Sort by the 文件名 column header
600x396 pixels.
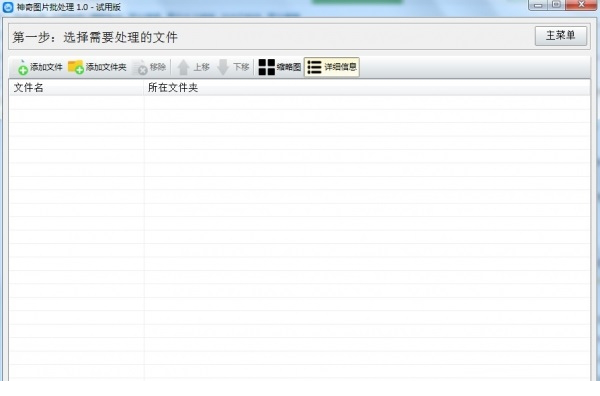click(x=76, y=88)
